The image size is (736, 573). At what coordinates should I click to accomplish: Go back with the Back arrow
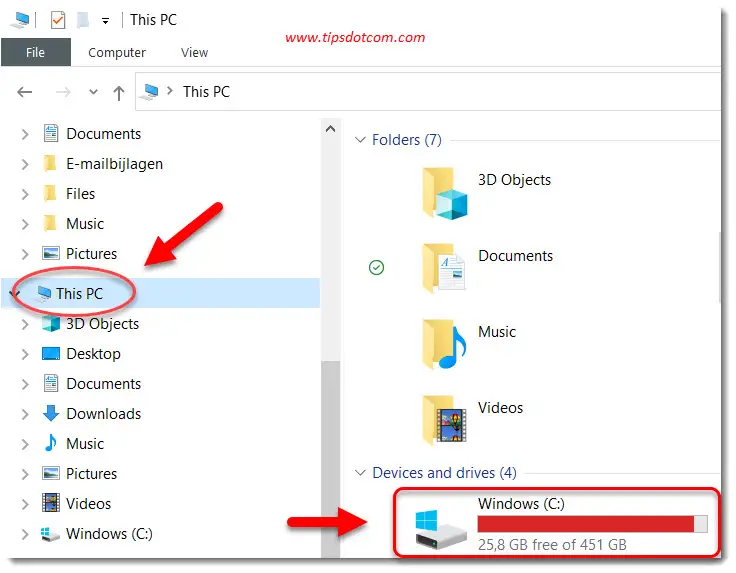24,92
